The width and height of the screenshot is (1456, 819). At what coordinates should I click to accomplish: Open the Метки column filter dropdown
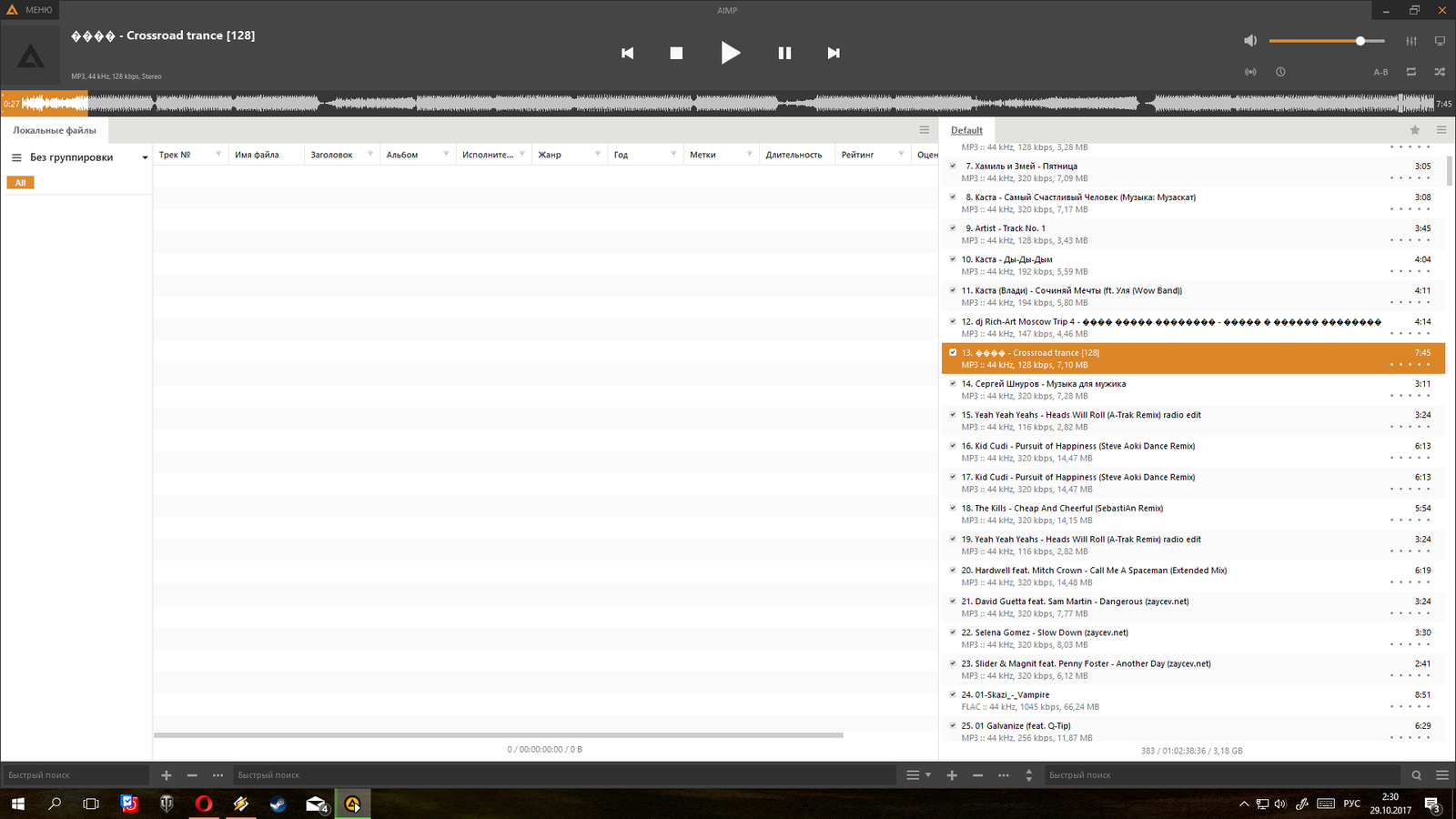point(749,155)
